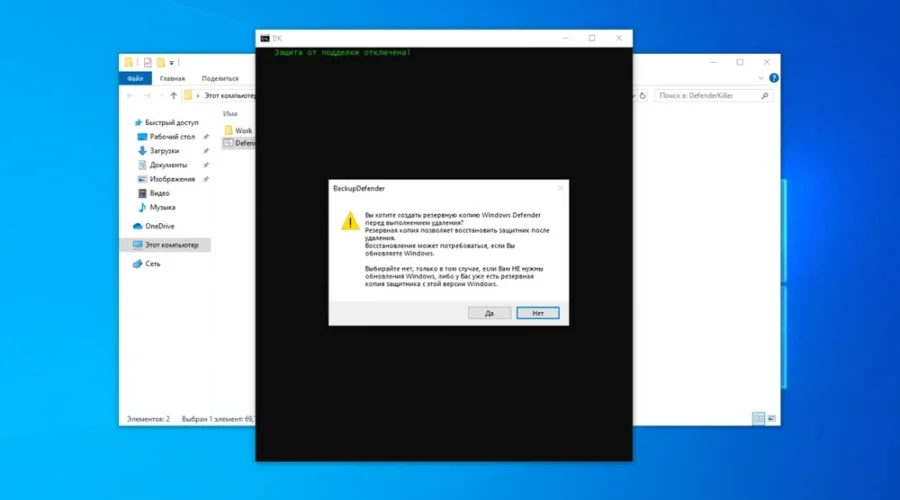Select the partially hidden Defen... file row
The image size is (900, 500).
coord(239,143)
